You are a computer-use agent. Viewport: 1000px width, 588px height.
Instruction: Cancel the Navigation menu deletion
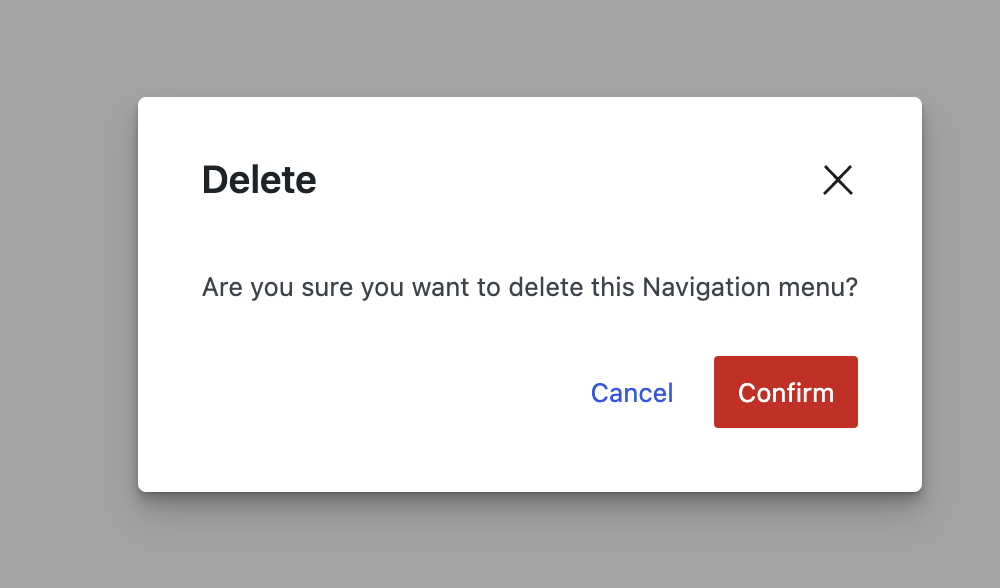[631, 392]
